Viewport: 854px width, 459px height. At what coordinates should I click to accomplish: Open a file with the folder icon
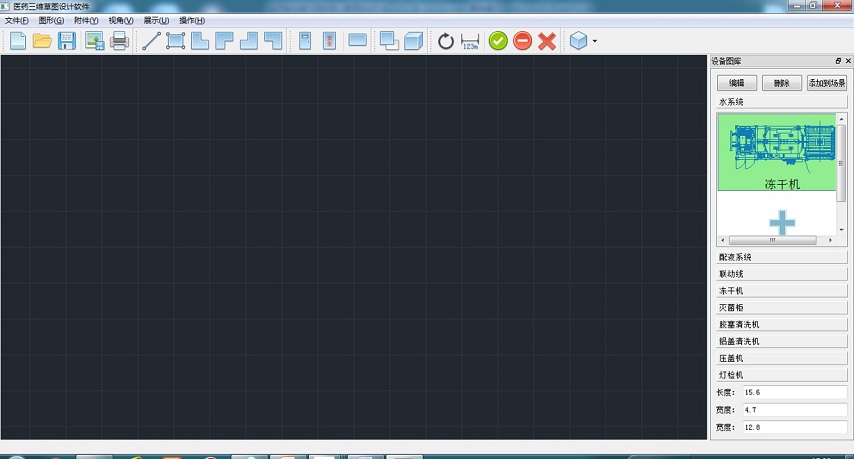pyautogui.click(x=42, y=41)
